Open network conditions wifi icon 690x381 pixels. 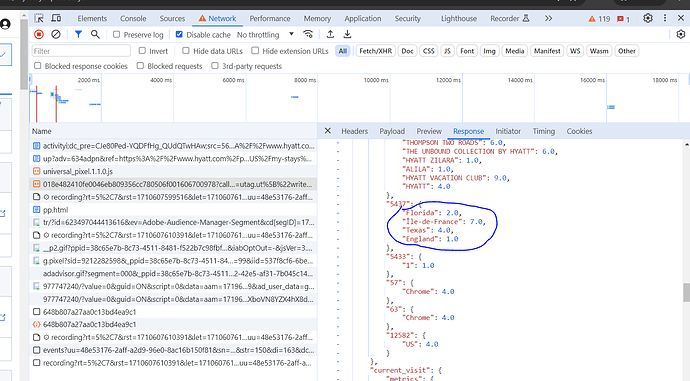point(308,34)
